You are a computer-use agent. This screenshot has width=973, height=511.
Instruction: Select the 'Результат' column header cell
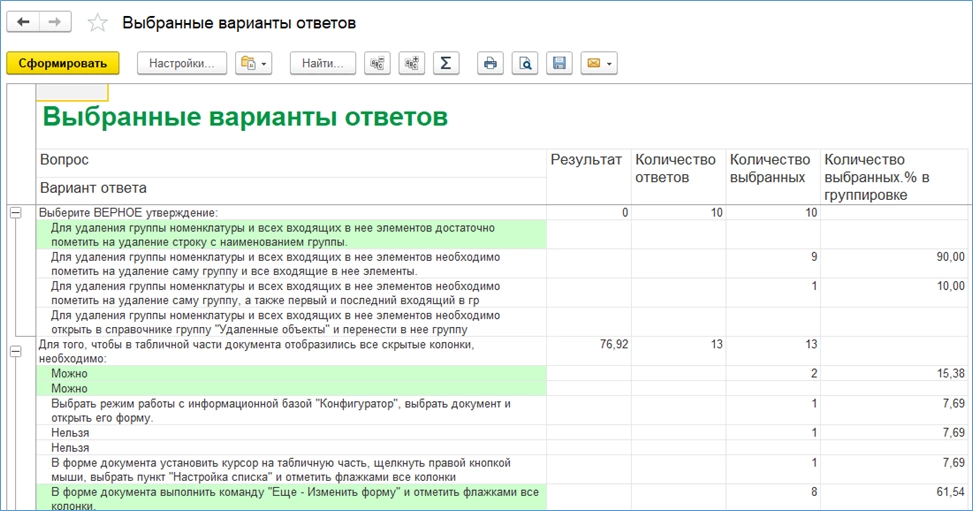586,160
